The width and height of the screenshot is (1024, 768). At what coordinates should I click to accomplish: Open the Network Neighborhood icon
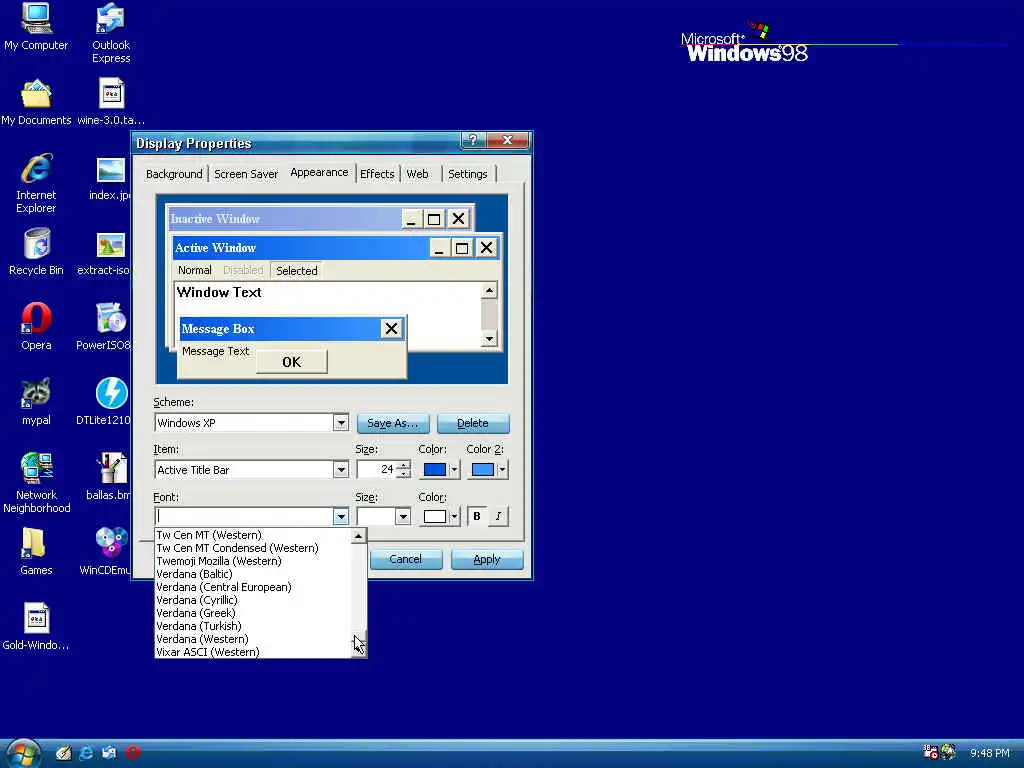click(x=36, y=483)
